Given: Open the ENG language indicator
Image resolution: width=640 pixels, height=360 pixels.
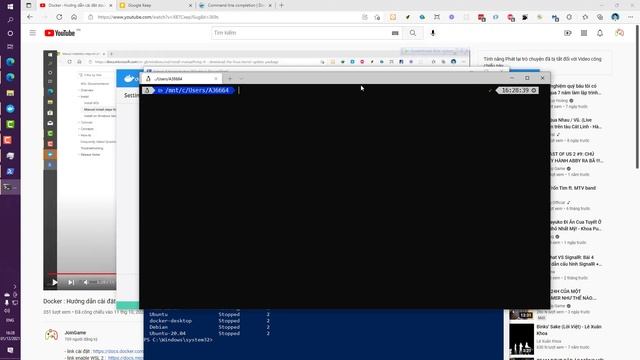Looking at the screenshot, I should (10, 320).
